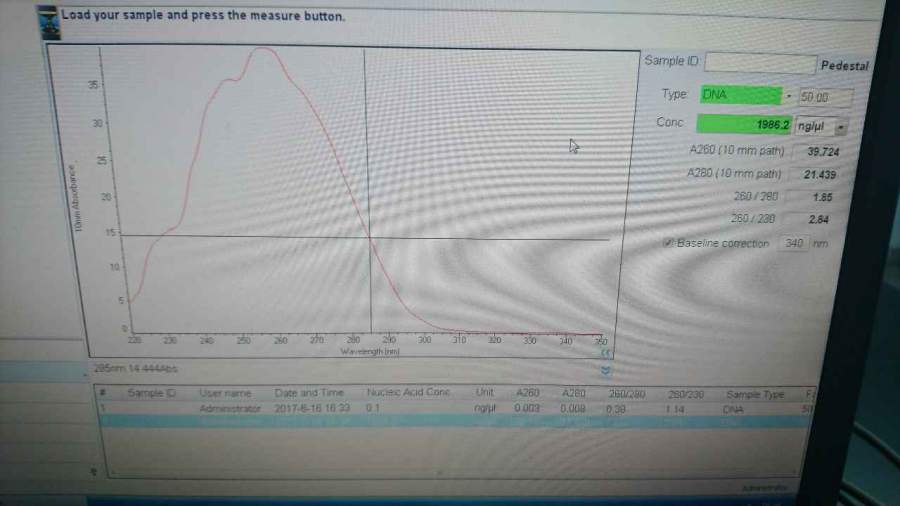Click the Pedestal label
This screenshot has height=506, width=900.
[845, 66]
